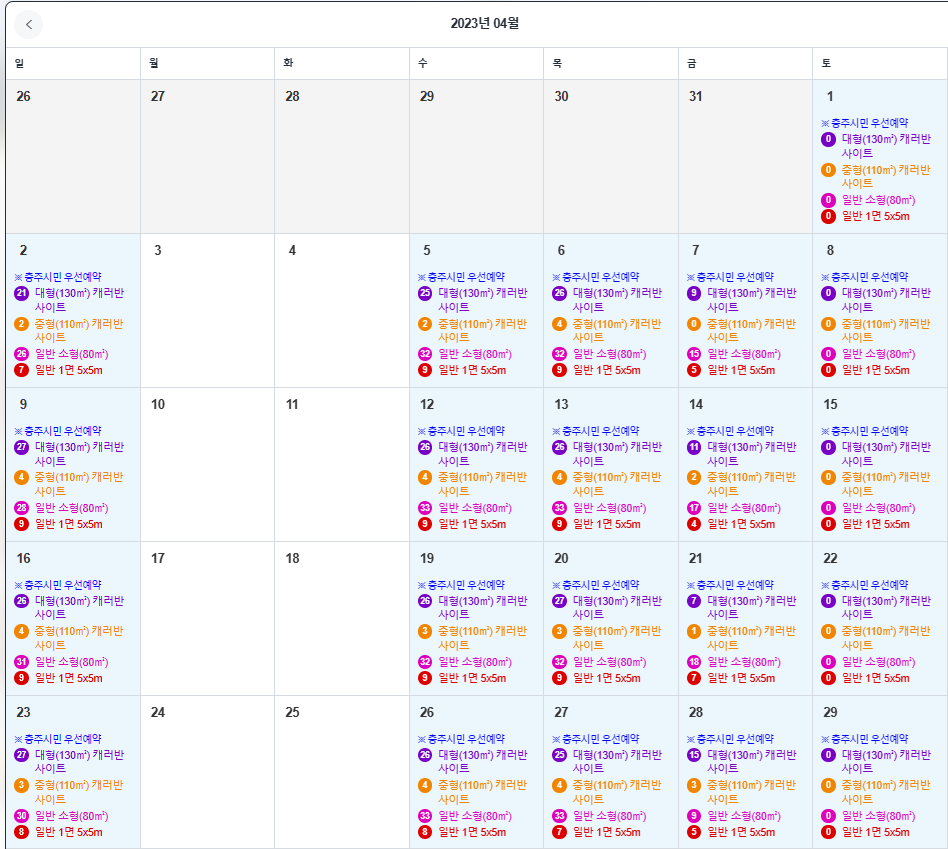The height and width of the screenshot is (849, 948).
Task: Click magenta count badge on April 6
Action: point(559,354)
